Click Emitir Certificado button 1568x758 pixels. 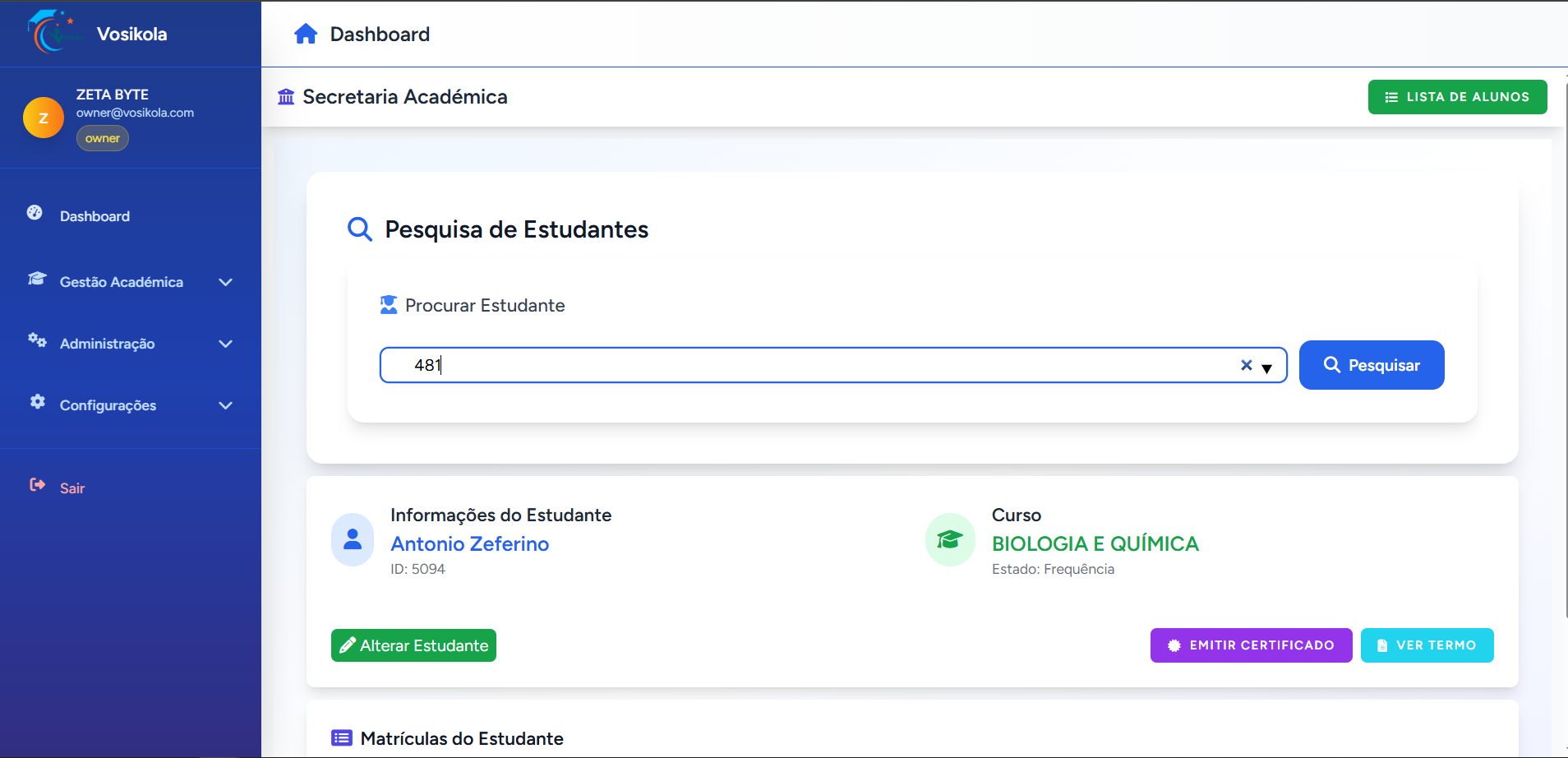(1251, 645)
